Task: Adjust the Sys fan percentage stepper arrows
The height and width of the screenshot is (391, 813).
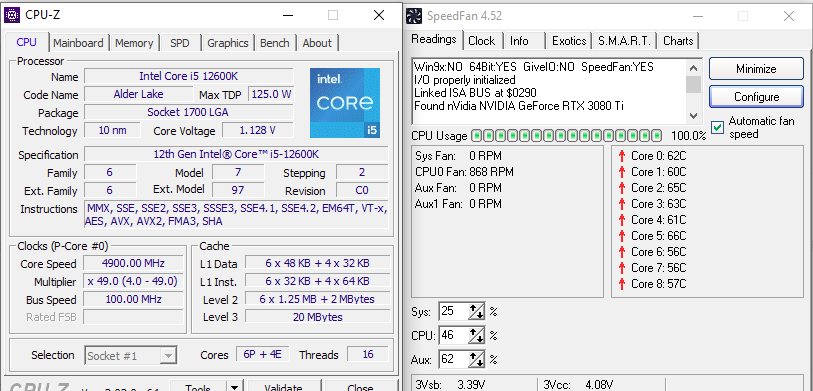Action: (476, 312)
